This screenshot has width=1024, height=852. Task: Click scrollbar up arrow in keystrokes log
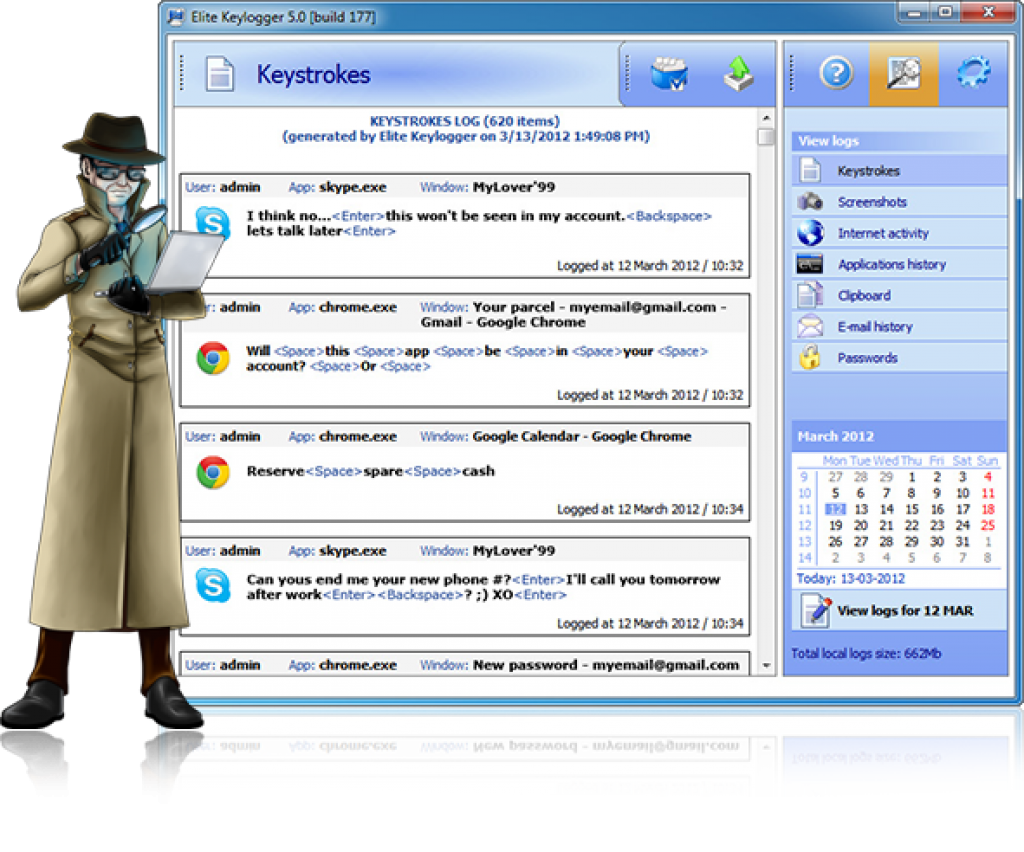pyautogui.click(x=766, y=118)
